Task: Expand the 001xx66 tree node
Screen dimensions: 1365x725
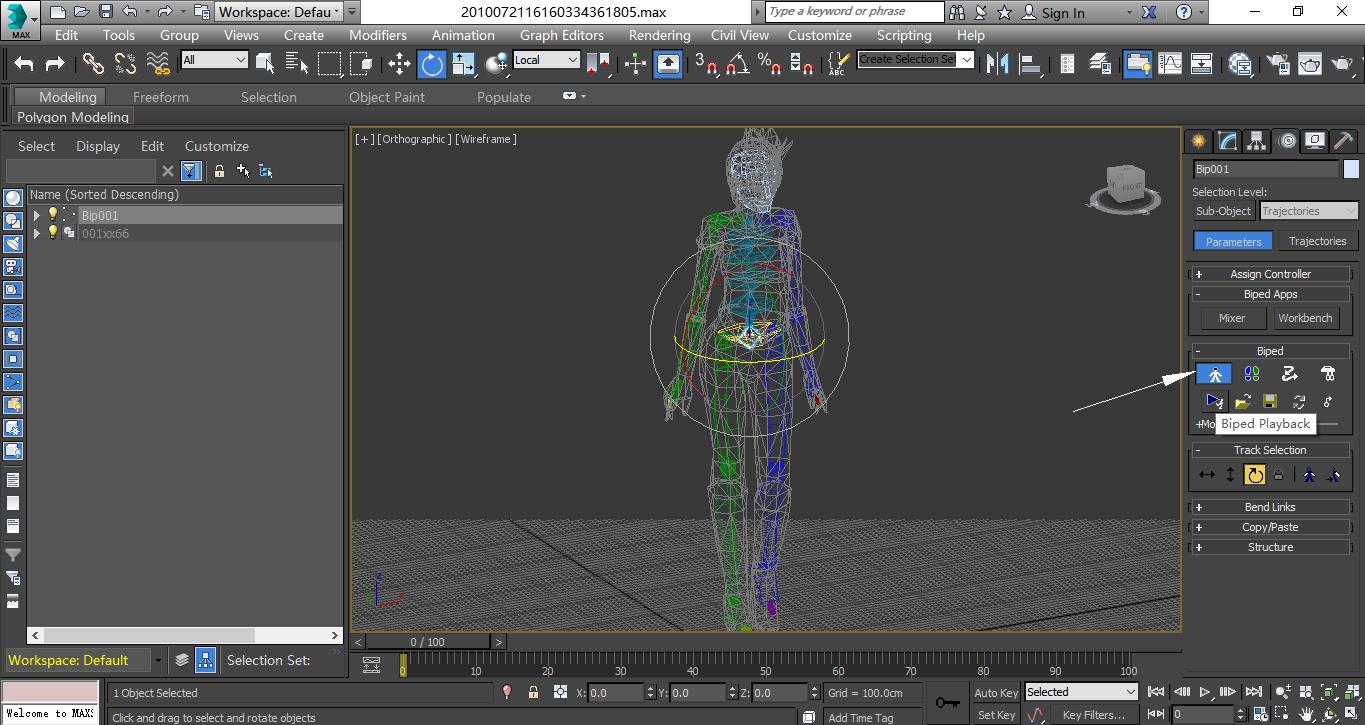Action: point(37,233)
